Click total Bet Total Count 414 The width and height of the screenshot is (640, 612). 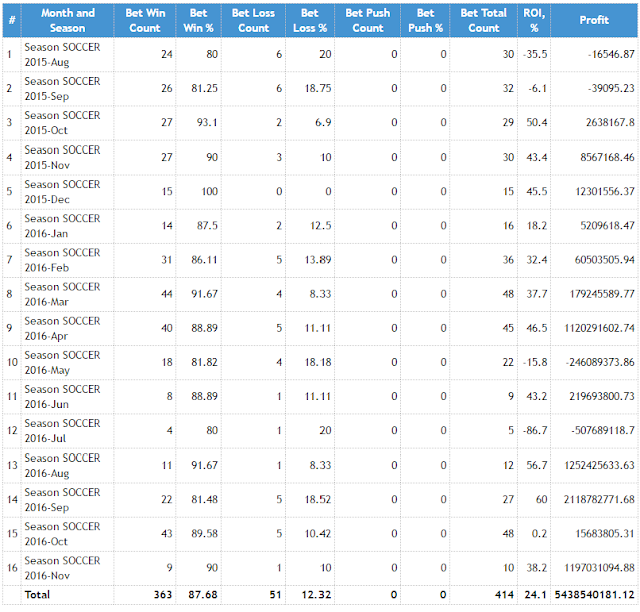[x=504, y=595]
